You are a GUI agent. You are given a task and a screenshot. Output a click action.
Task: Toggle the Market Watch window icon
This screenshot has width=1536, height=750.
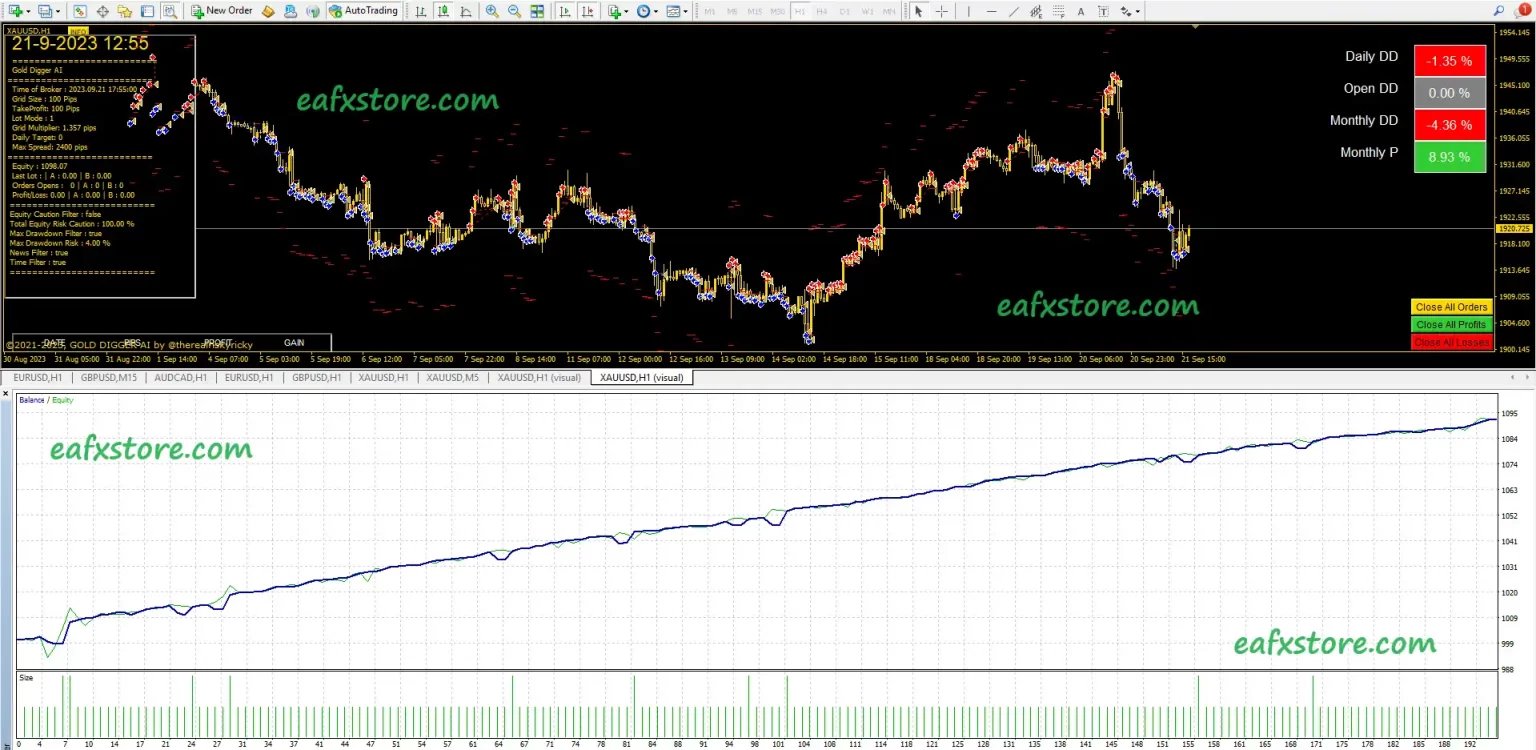point(79,11)
